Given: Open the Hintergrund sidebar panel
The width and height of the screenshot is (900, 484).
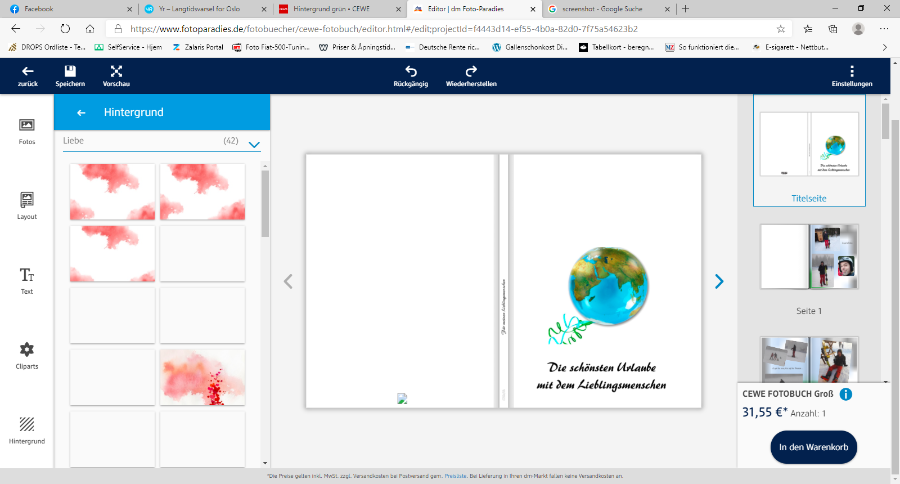Looking at the screenshot, I should (26, 431).
